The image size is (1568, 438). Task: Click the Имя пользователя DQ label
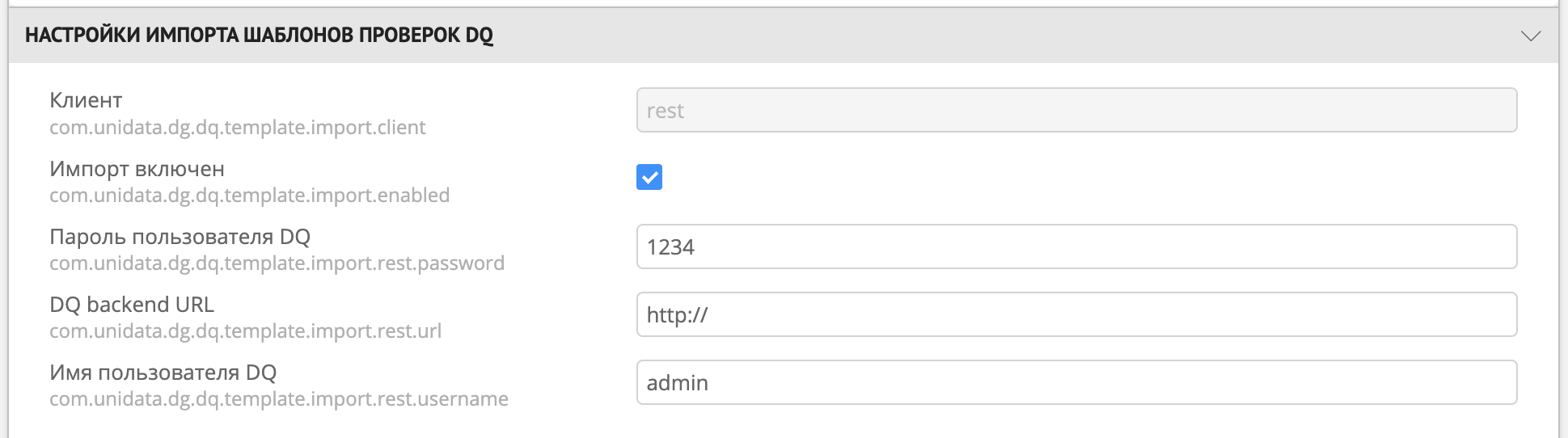pos(163,373)
